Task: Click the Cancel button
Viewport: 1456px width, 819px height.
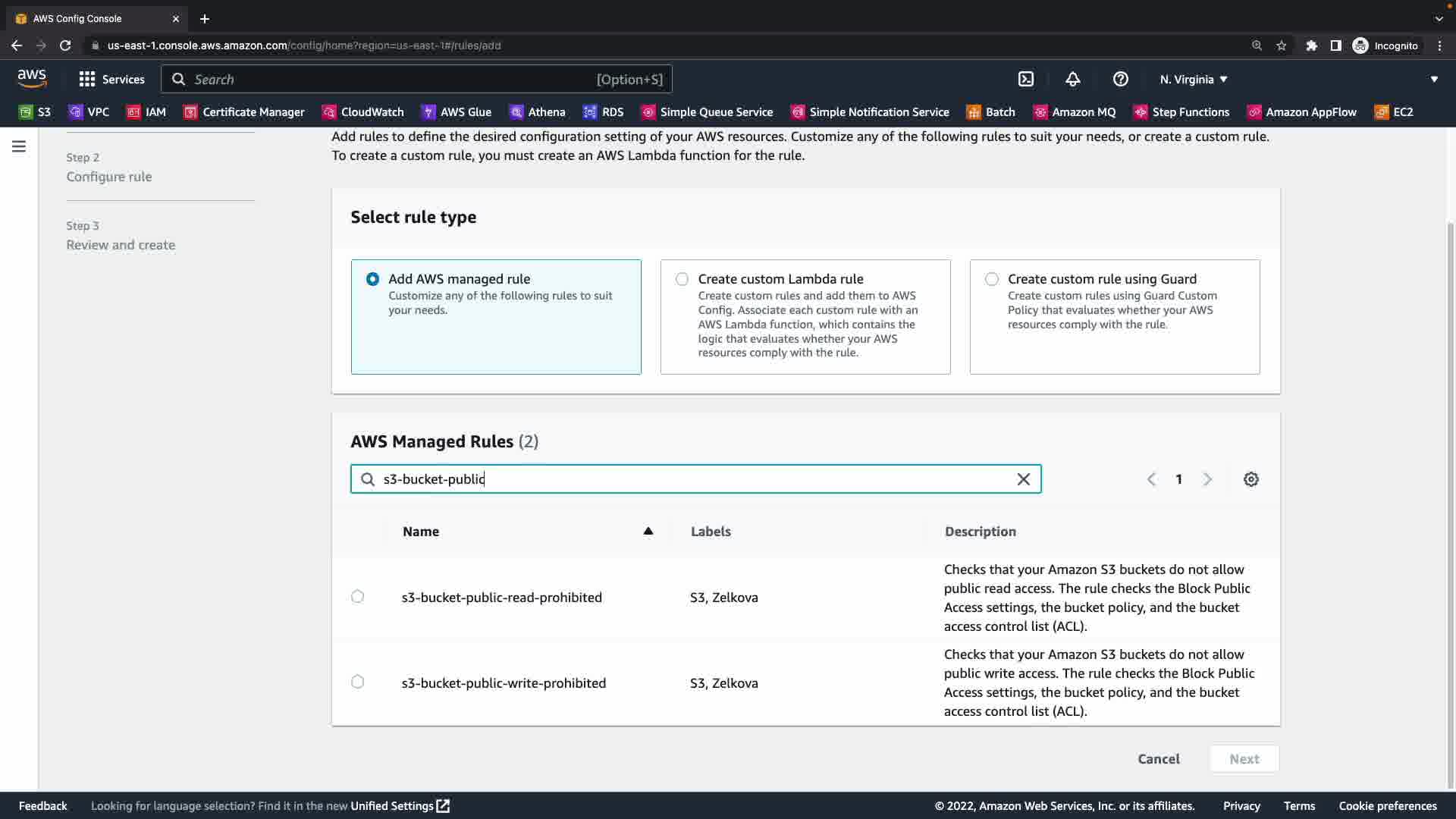Action: click(1158, 758)
